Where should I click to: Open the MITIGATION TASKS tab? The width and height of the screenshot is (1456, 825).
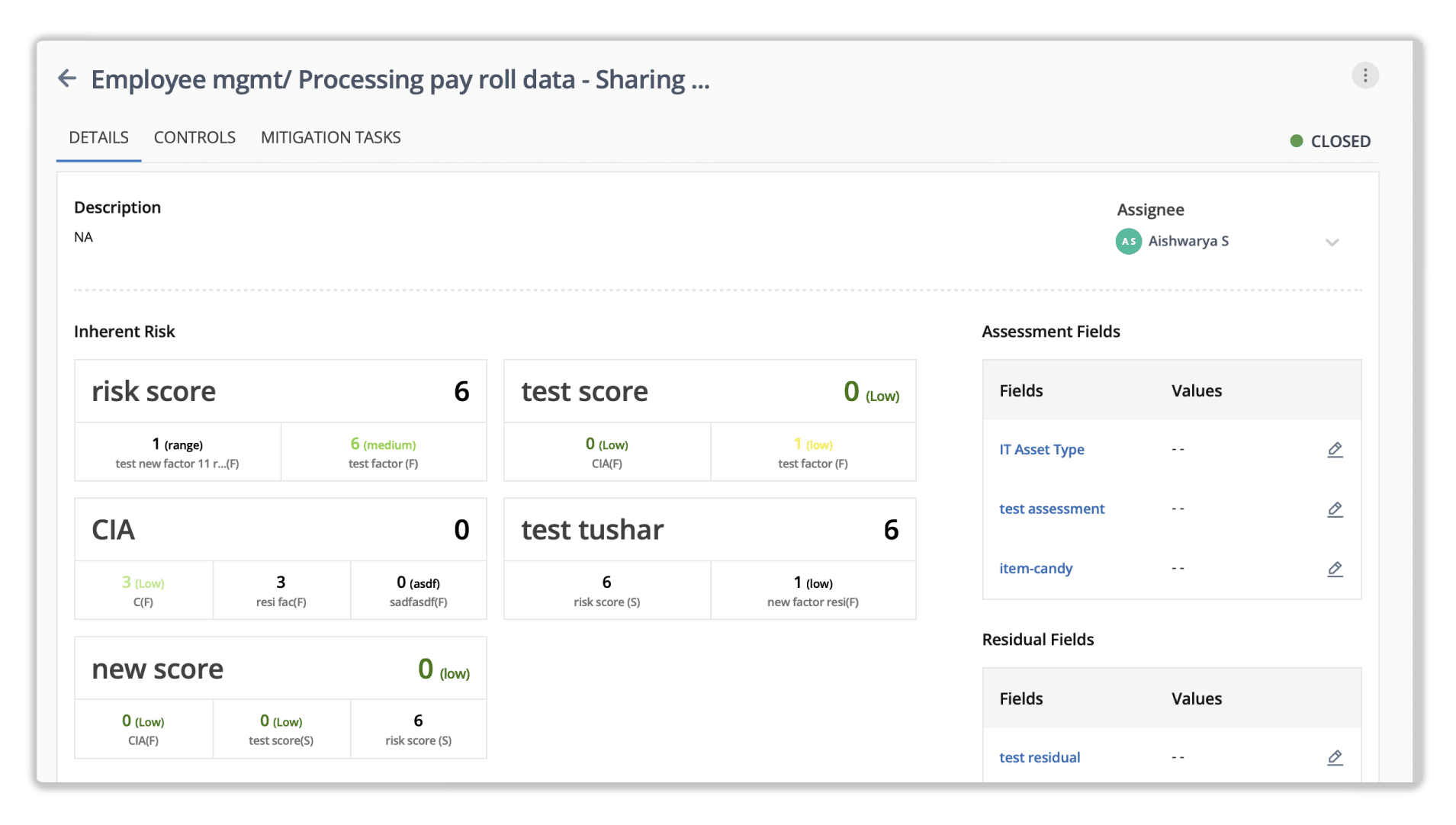330,137
